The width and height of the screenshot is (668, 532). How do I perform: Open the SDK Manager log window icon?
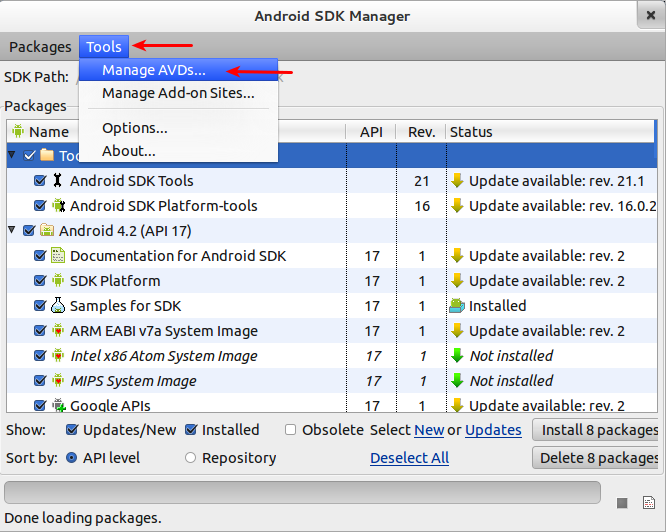click(x=649, y=503)
